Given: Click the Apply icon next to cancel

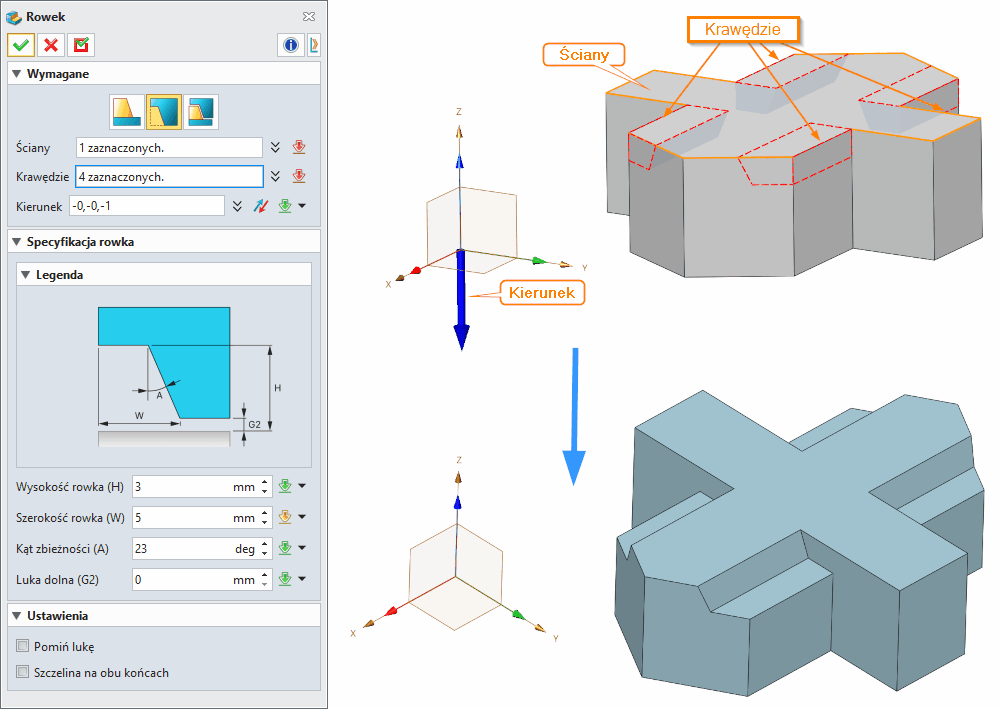Looking at the screenshot, I should tap(80, 45).
